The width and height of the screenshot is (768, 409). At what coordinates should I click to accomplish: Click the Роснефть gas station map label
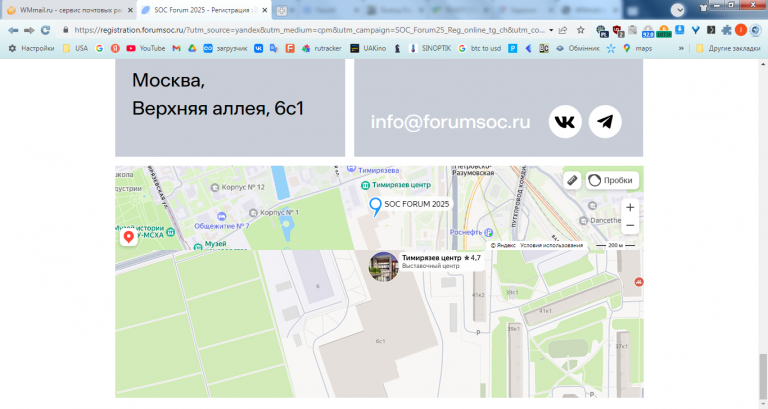click(471, 232)
